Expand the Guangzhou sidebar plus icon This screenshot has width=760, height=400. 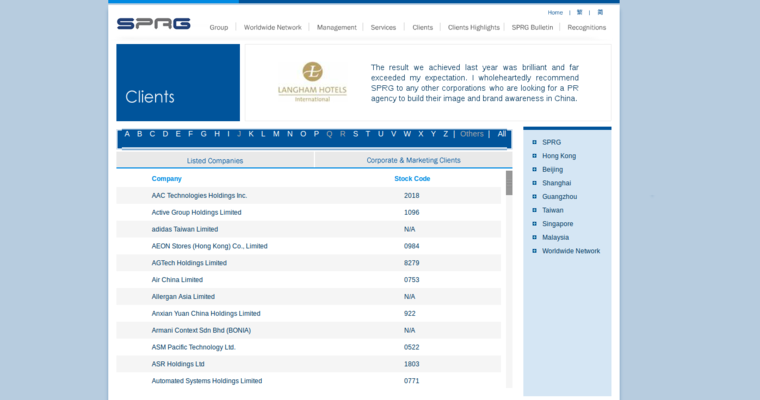click(534, 196)
